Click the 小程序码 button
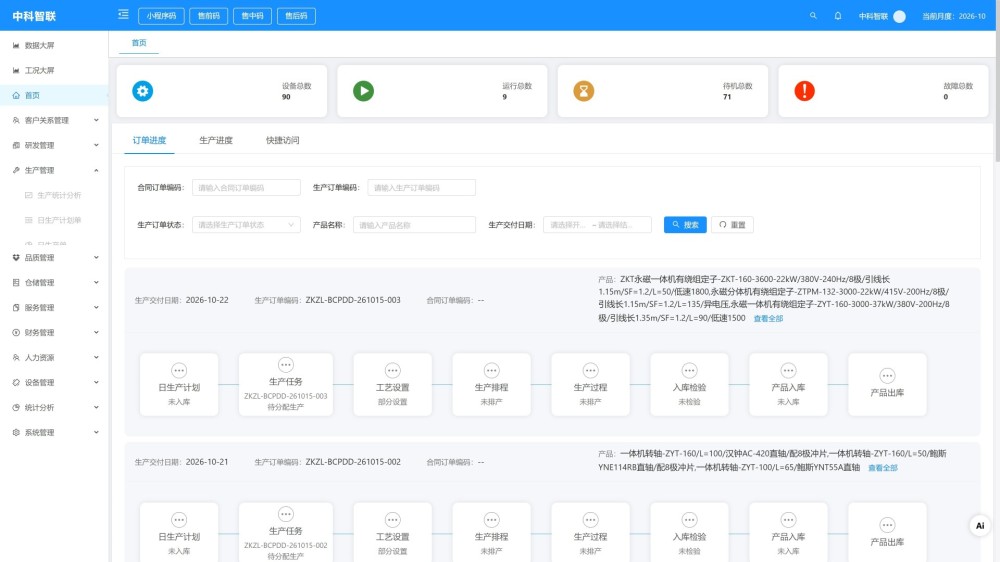 click(x=161, y=16)
